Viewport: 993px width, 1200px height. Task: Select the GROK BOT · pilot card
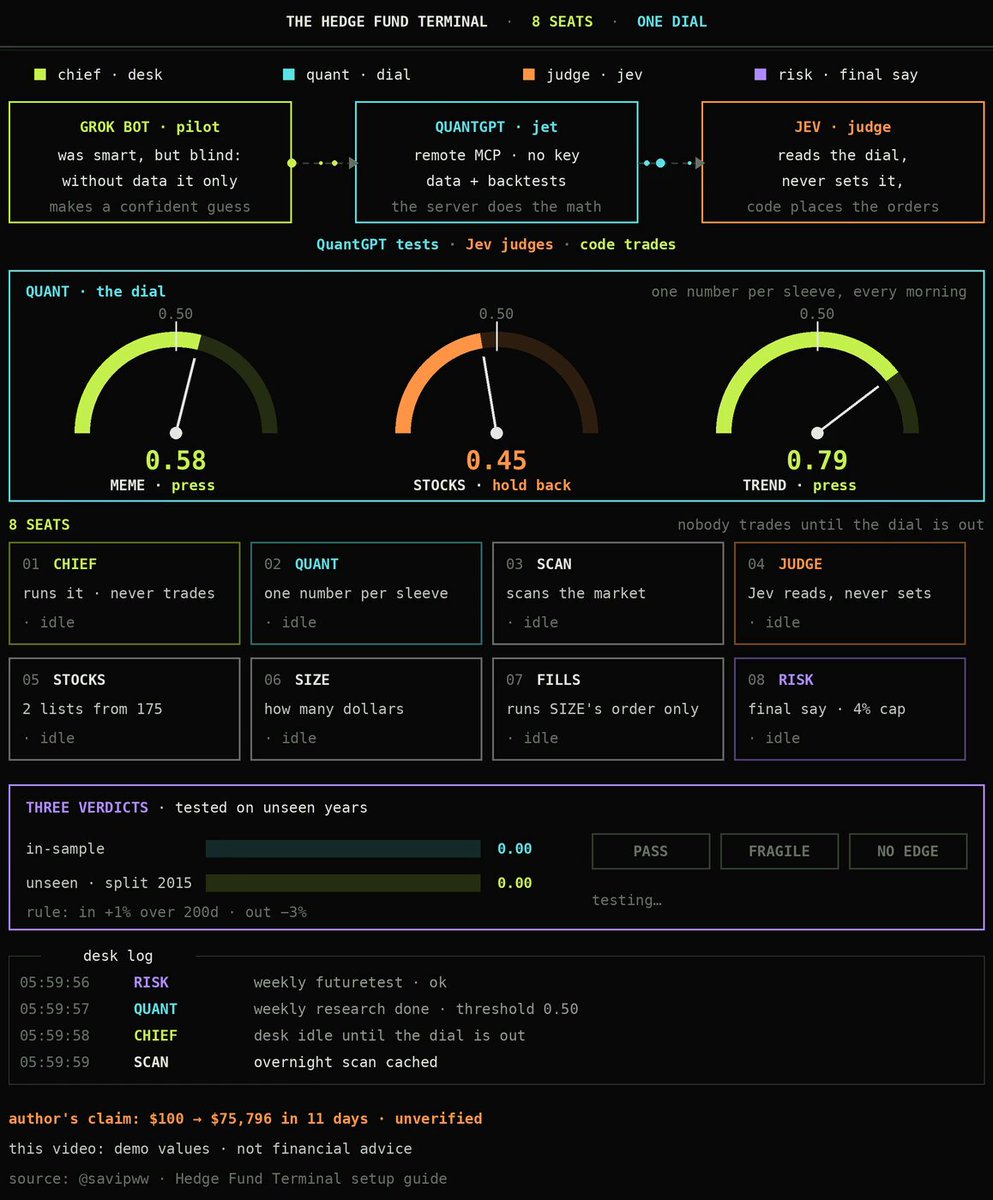pyautogui.click(x=150, y=162)
